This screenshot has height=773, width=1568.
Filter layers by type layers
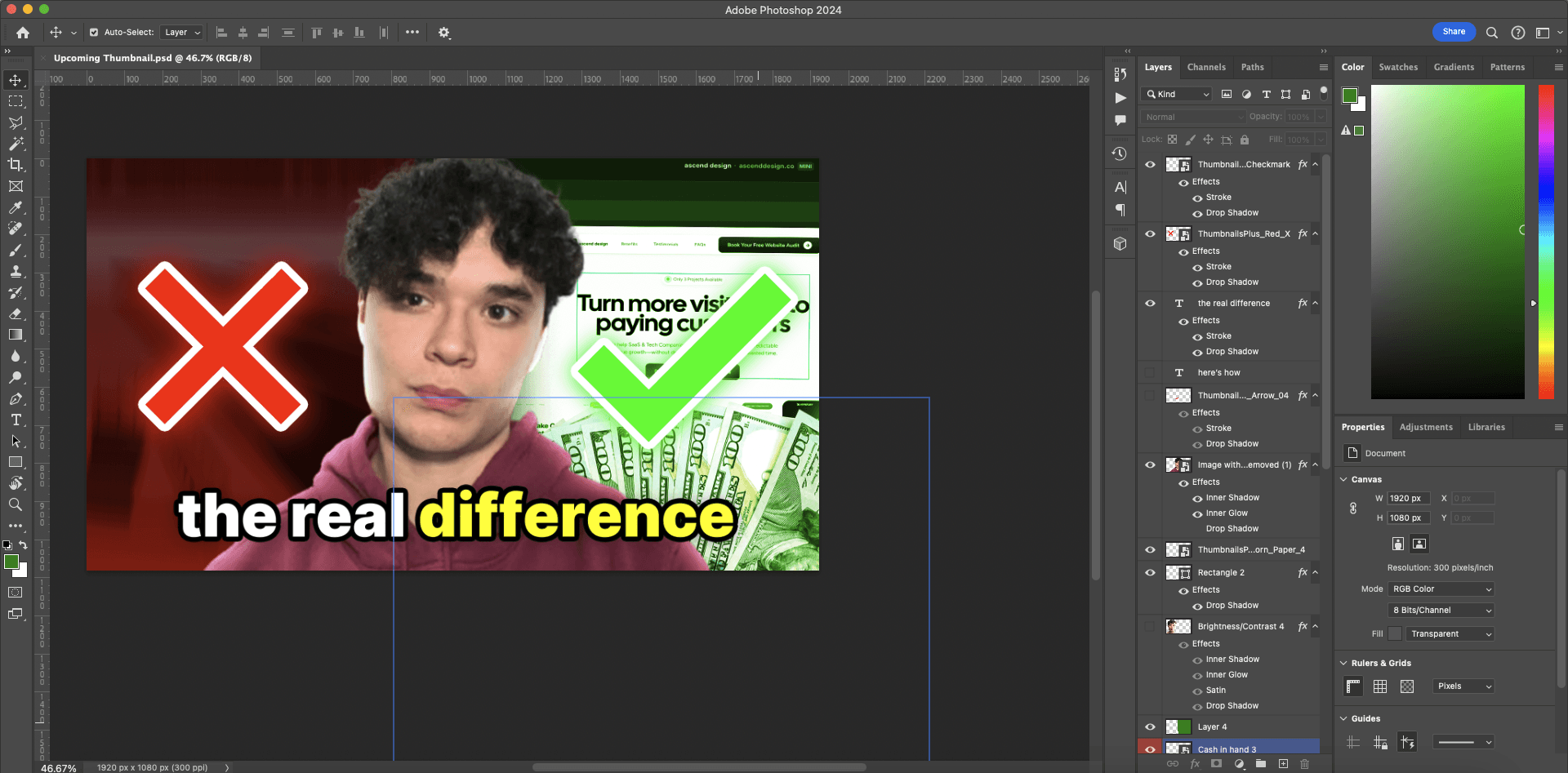pyautogui.click(x=1266, y=94)
